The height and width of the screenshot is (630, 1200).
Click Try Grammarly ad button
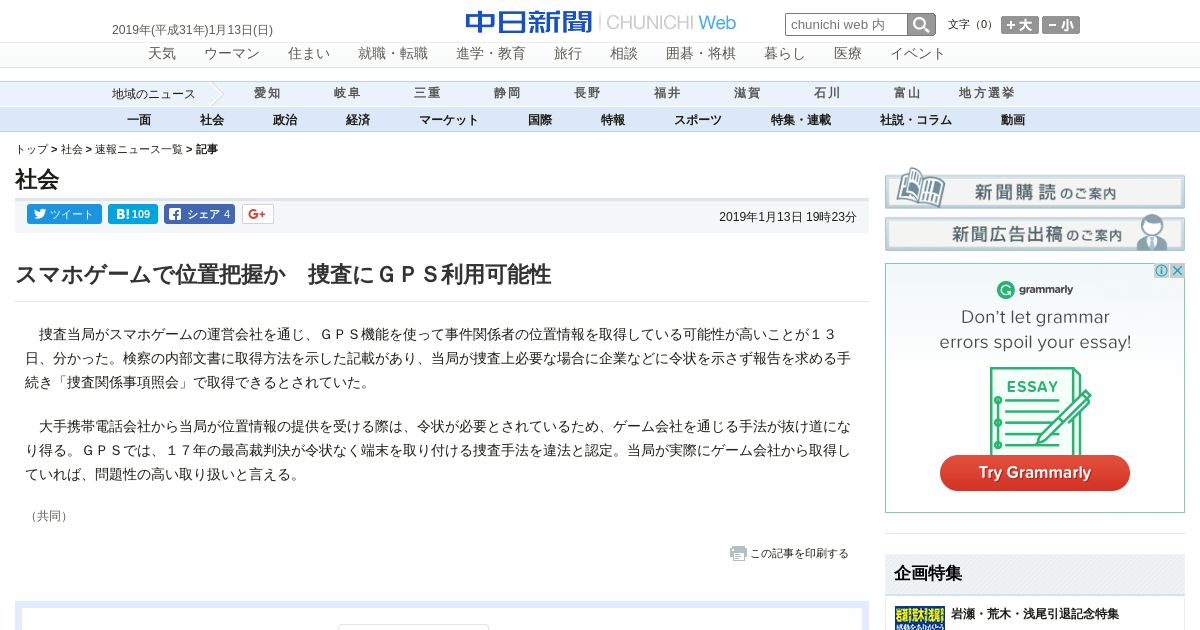[1035, 473]
